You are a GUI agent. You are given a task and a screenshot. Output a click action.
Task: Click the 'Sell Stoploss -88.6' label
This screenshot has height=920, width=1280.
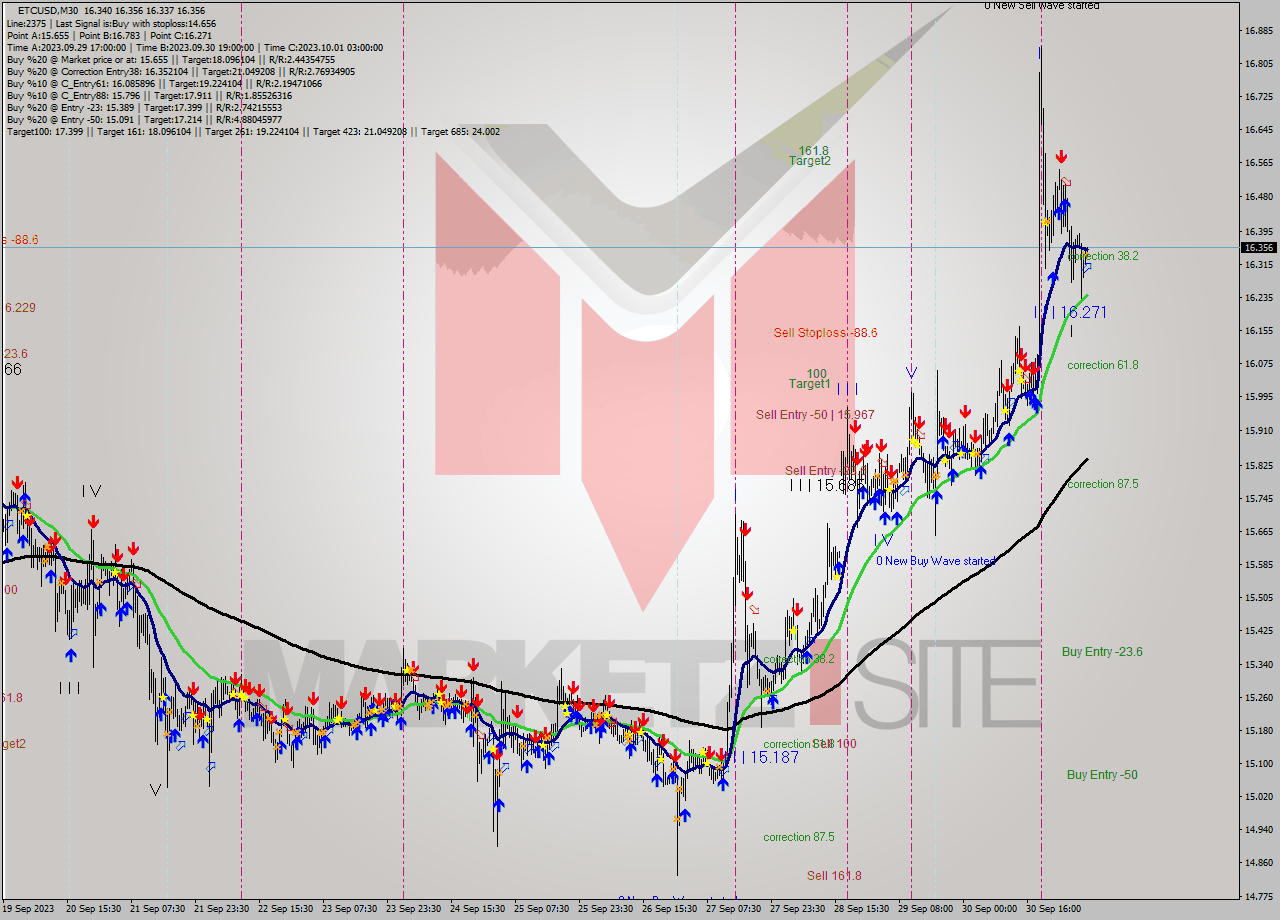pyautogui.click(x=825, y=333)
